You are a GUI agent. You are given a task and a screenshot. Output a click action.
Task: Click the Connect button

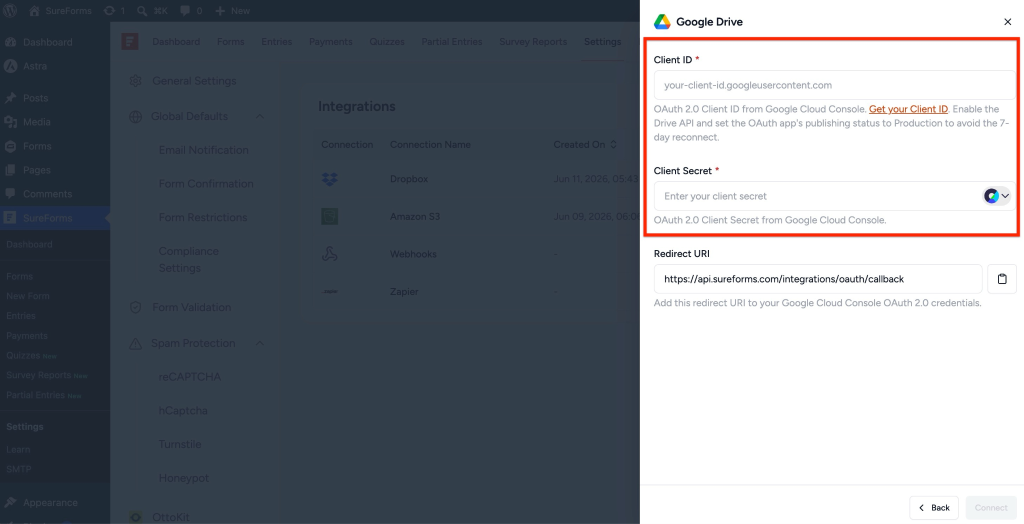(x=991, y=508)
